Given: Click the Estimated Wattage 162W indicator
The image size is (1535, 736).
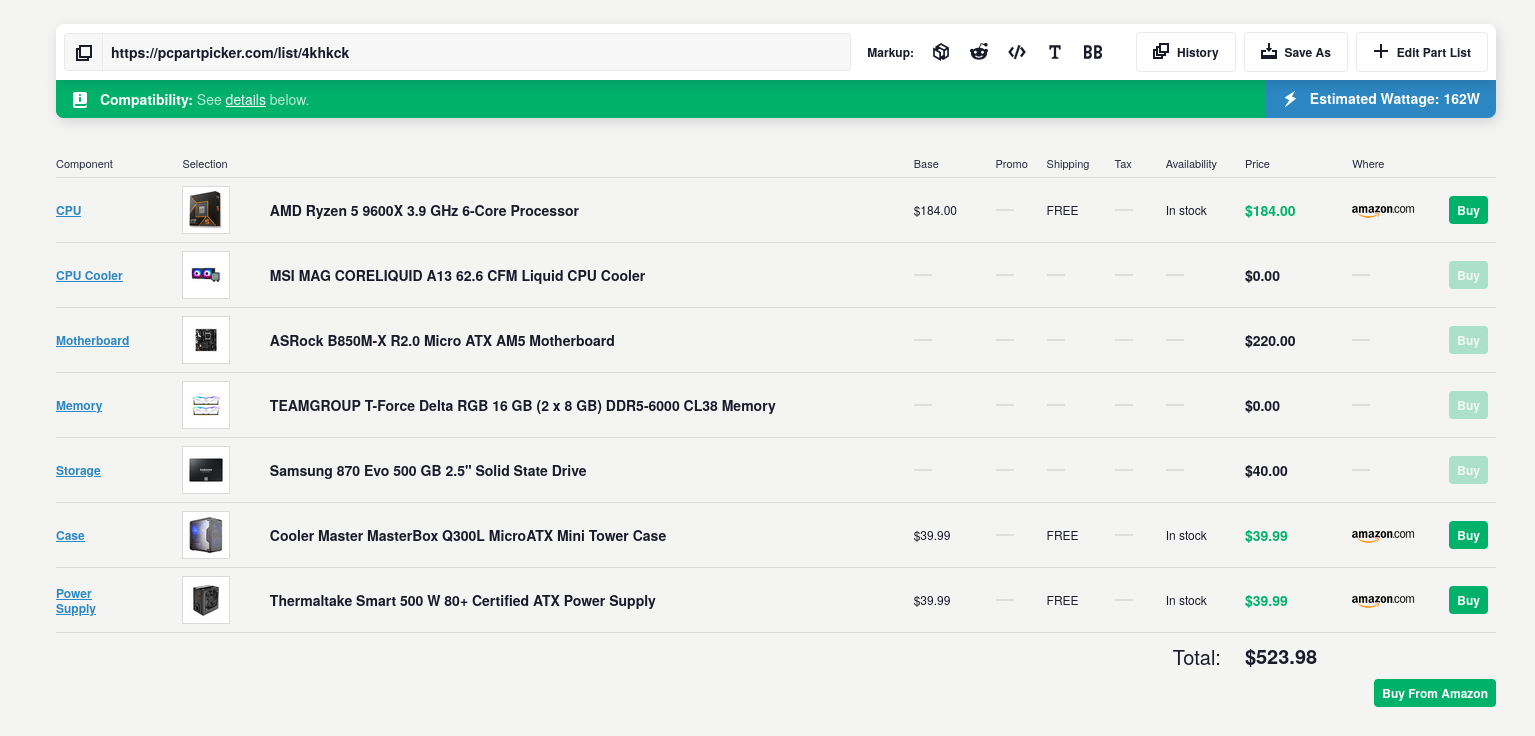Looking at the screenshot, I should [1381, 99].
